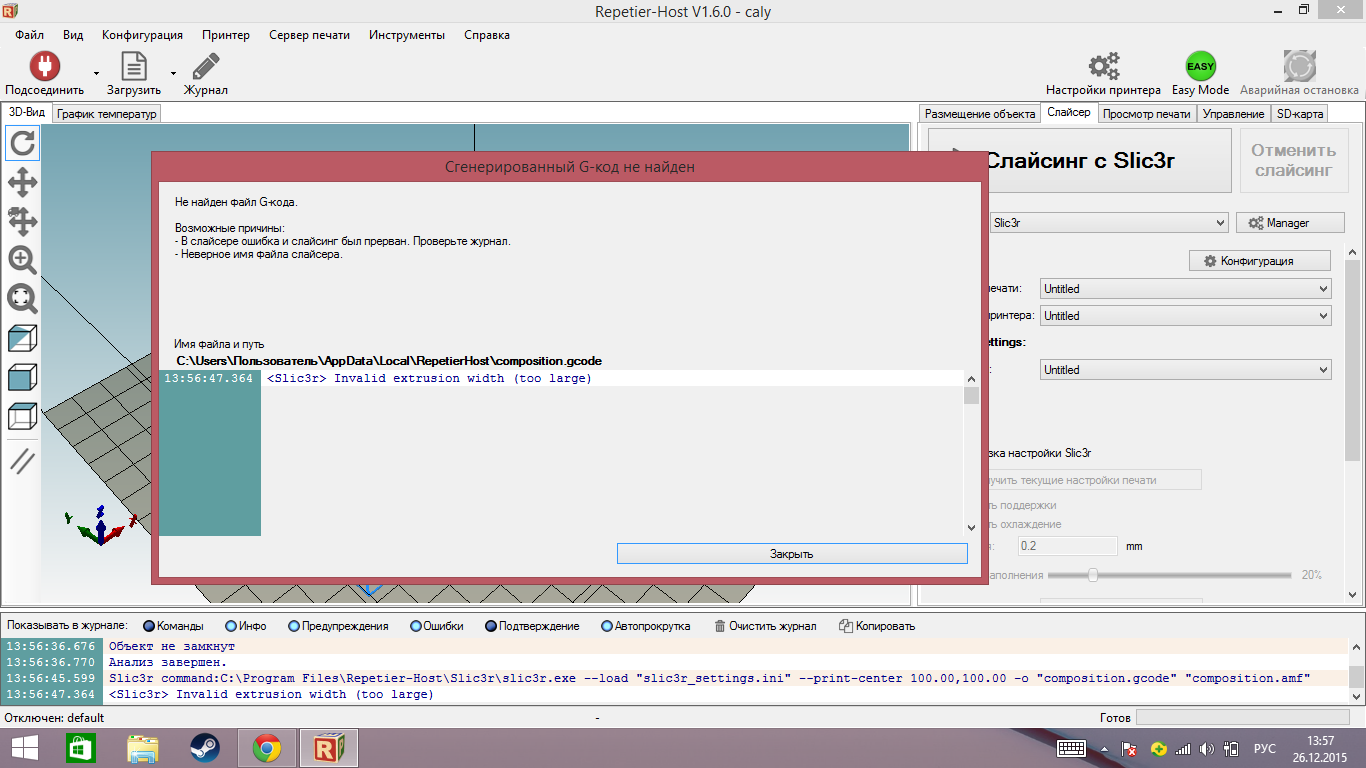Open Steam from the taskbar
This screenshot has width=1366, height=768.
[x=205, y=748]
